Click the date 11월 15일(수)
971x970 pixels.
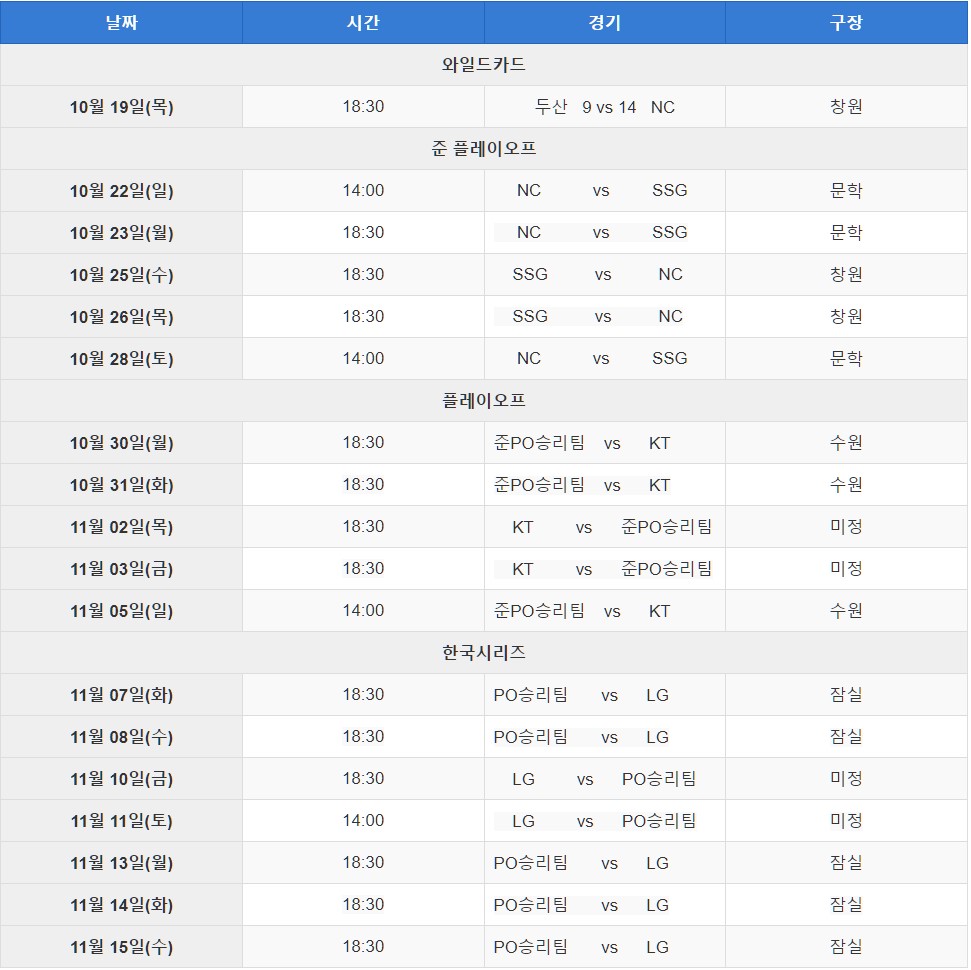click(x=121, y=947)
